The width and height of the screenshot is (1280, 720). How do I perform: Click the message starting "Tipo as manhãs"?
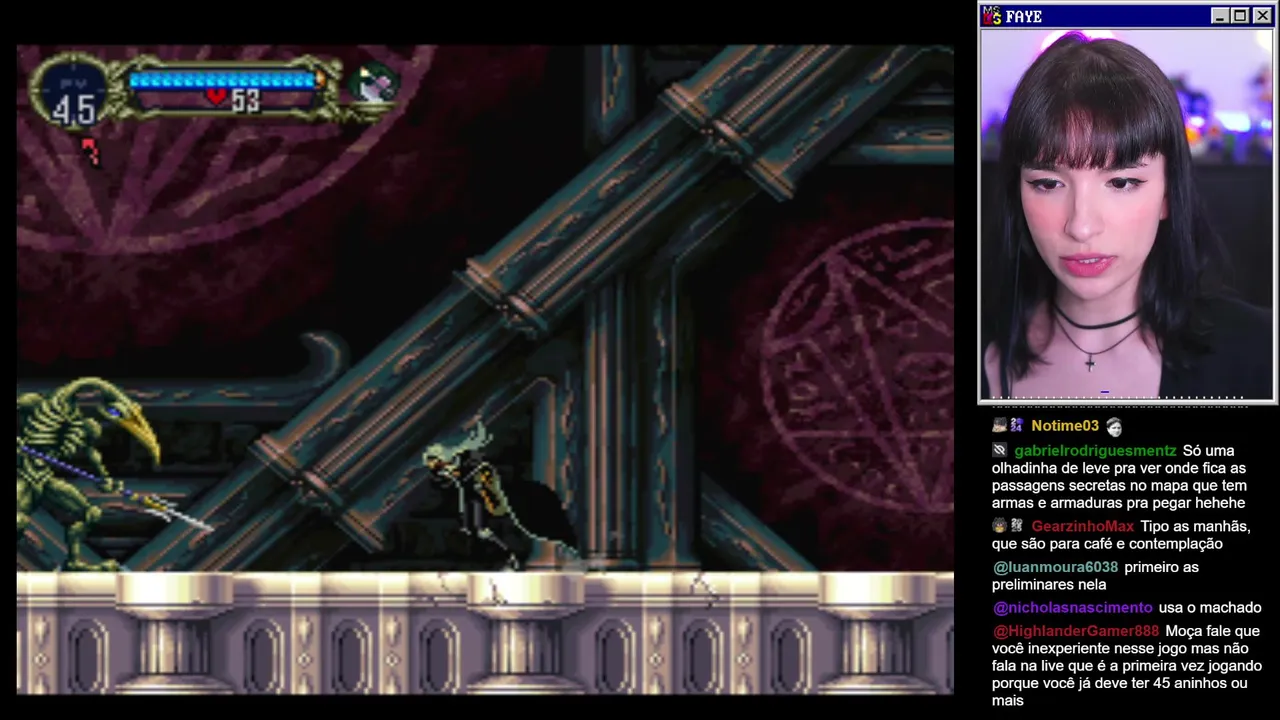(x=1122, y=535)
